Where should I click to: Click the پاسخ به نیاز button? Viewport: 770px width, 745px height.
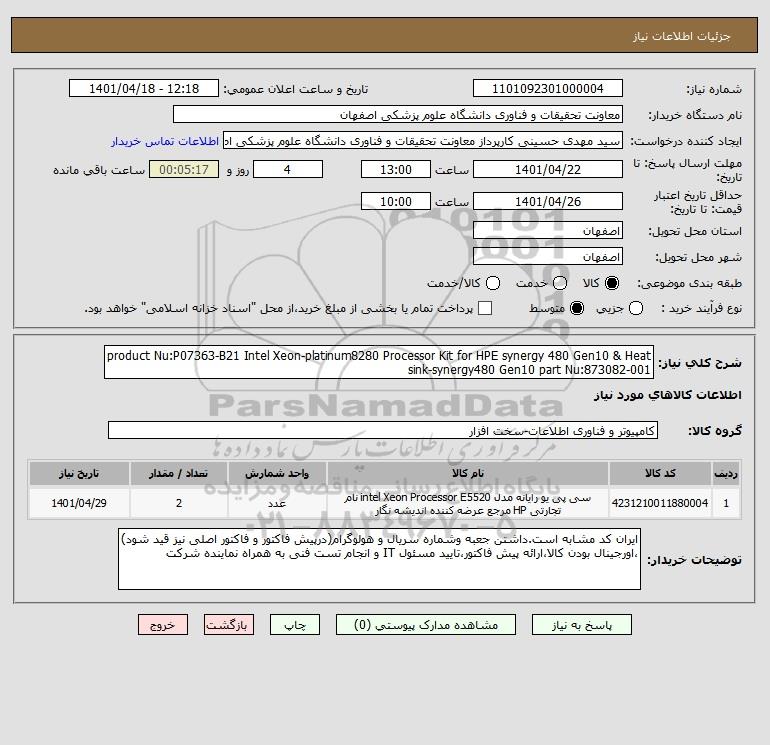(582, 625)
